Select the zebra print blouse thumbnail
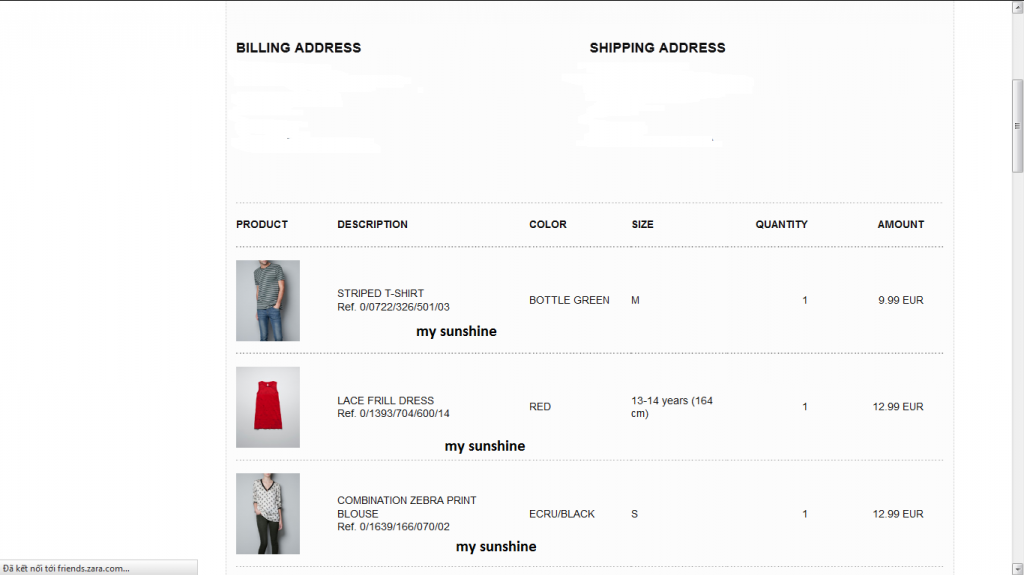The image size is (1024, 575). (x=268, y=513)
